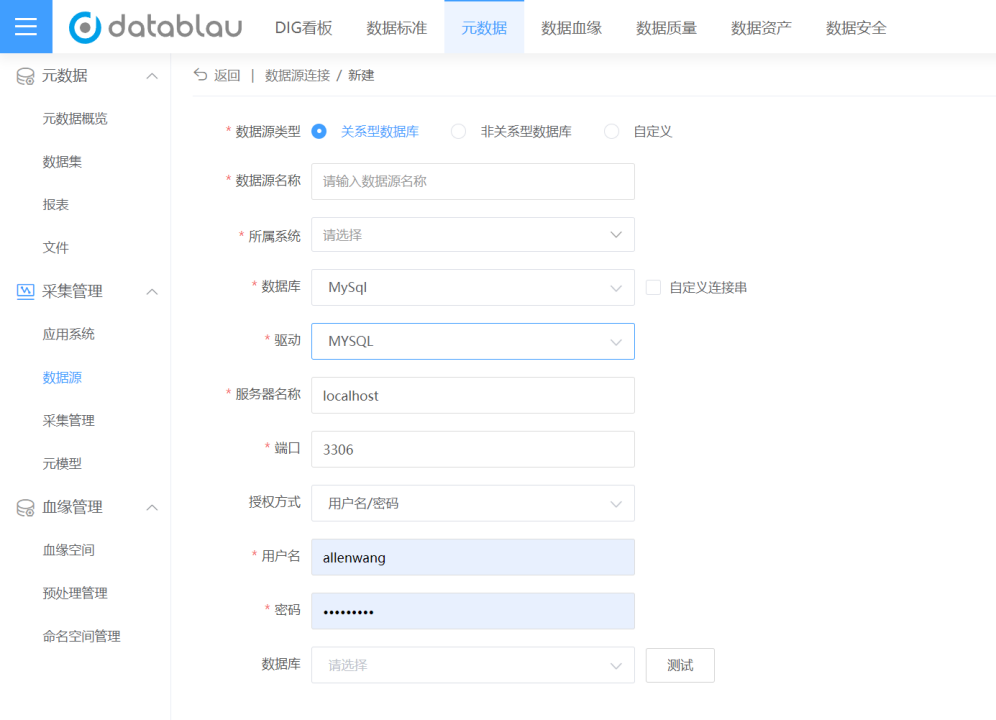Open 元数据概览 in the sidebar

(x=75, y=119)
